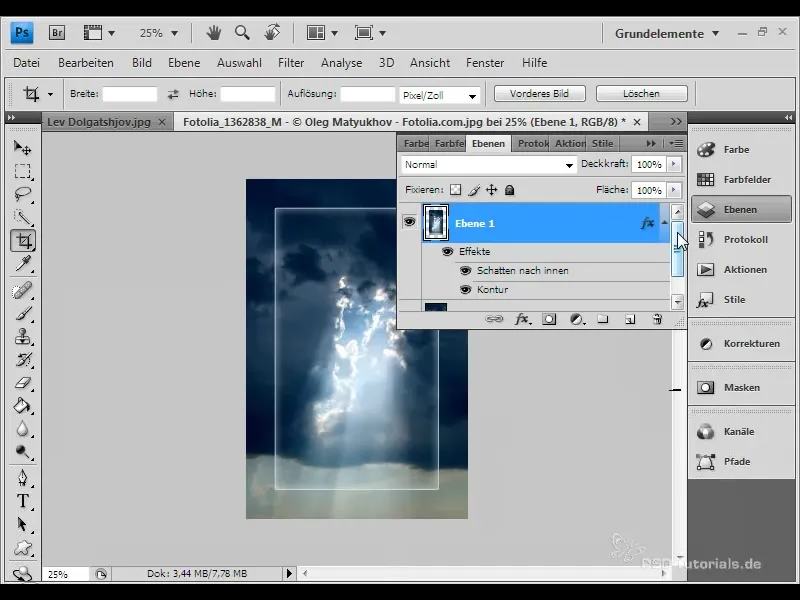Viewport: 800px width, 600px height.
Task: Select the Move tool
Action: coord(22,147)
